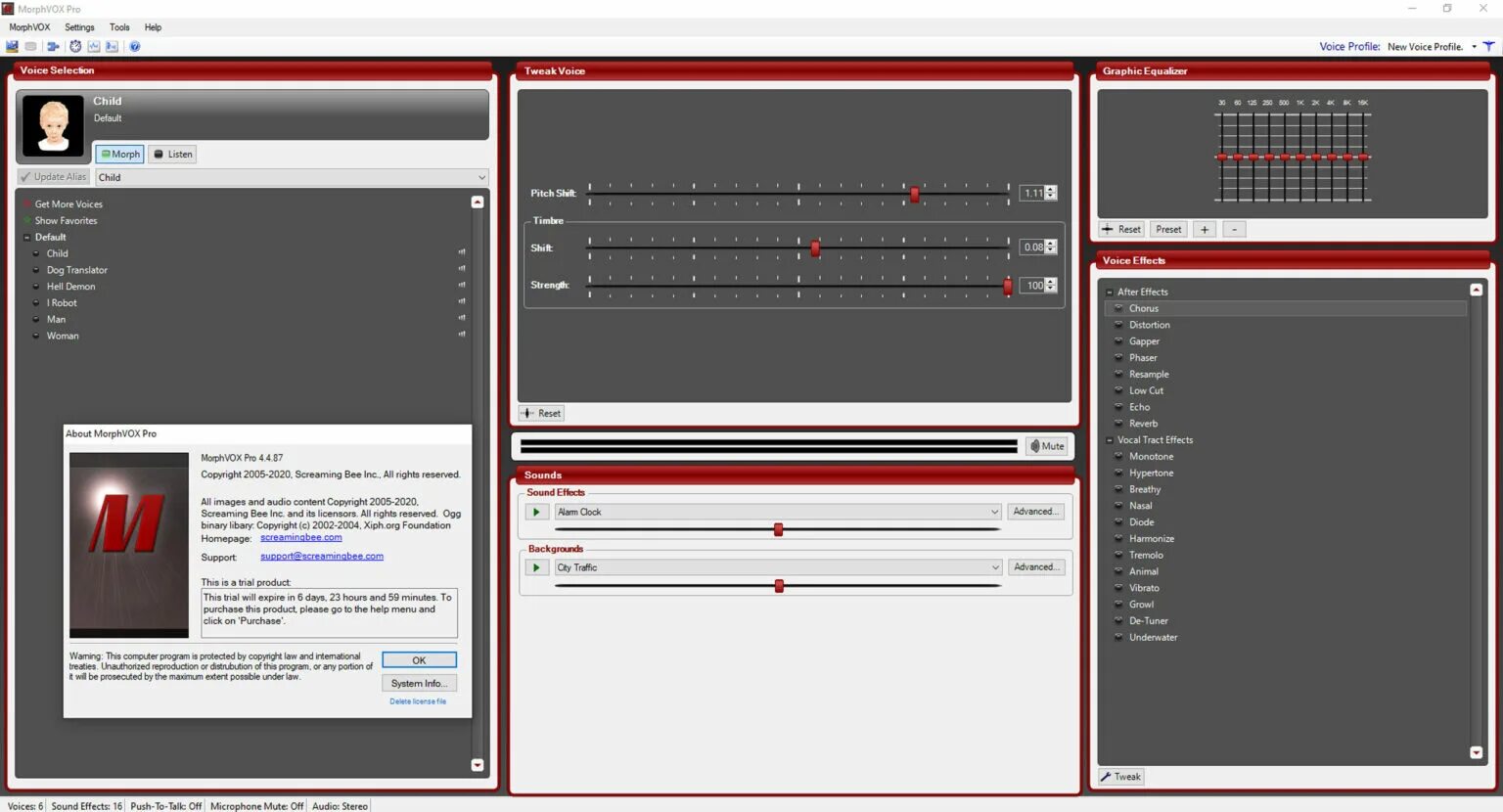The height and width of the screenshot is (812, 1503).
Task: Click the Timbre Shift value field 0.08
Action: point(1032,248)
